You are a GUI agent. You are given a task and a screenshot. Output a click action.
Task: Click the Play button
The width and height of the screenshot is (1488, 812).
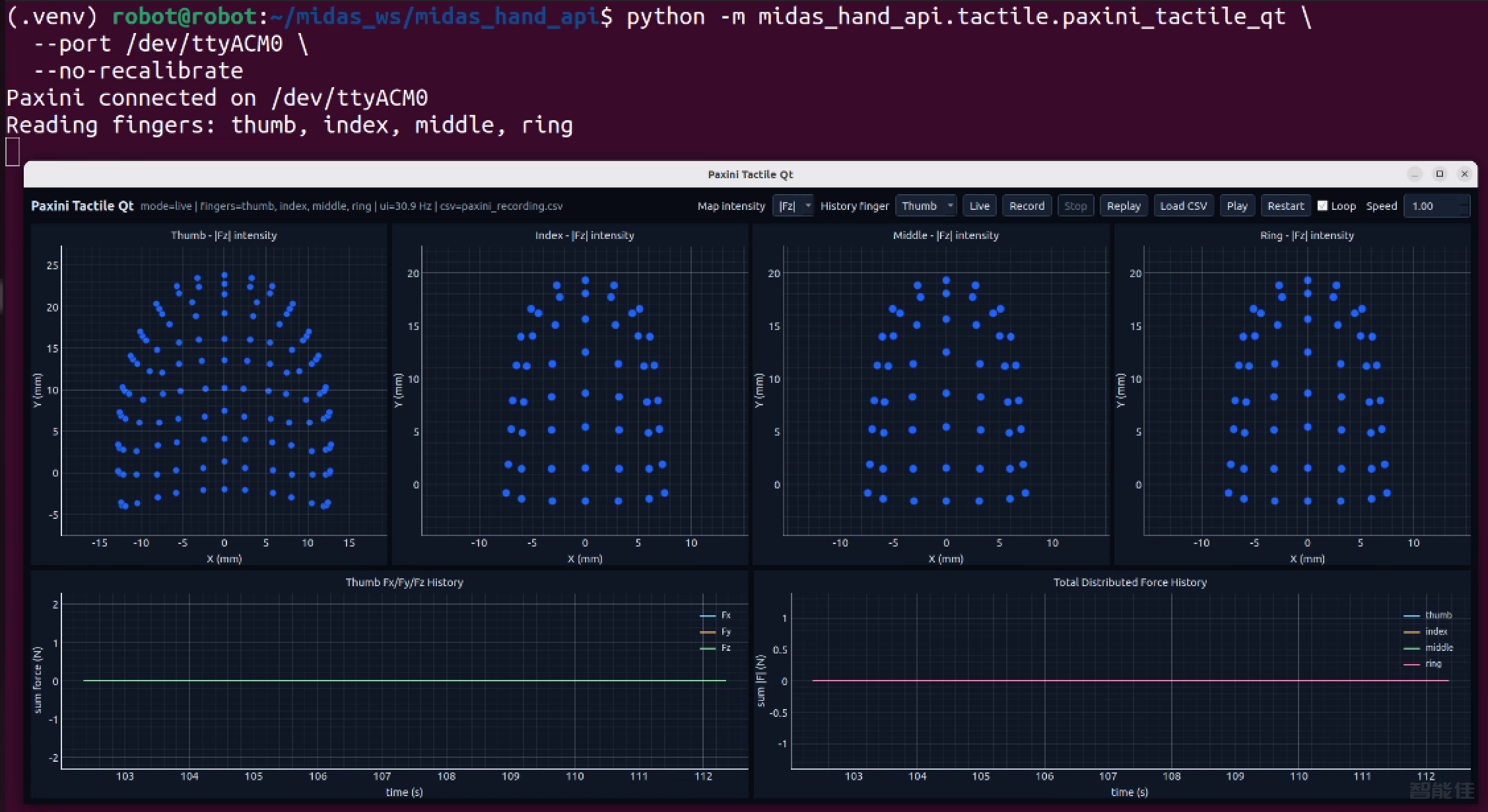1236,206
